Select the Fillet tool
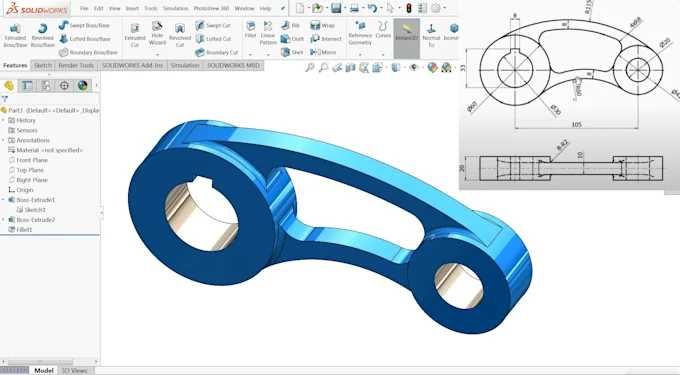This screenshot has width=680, height=375. click(251, 30)
